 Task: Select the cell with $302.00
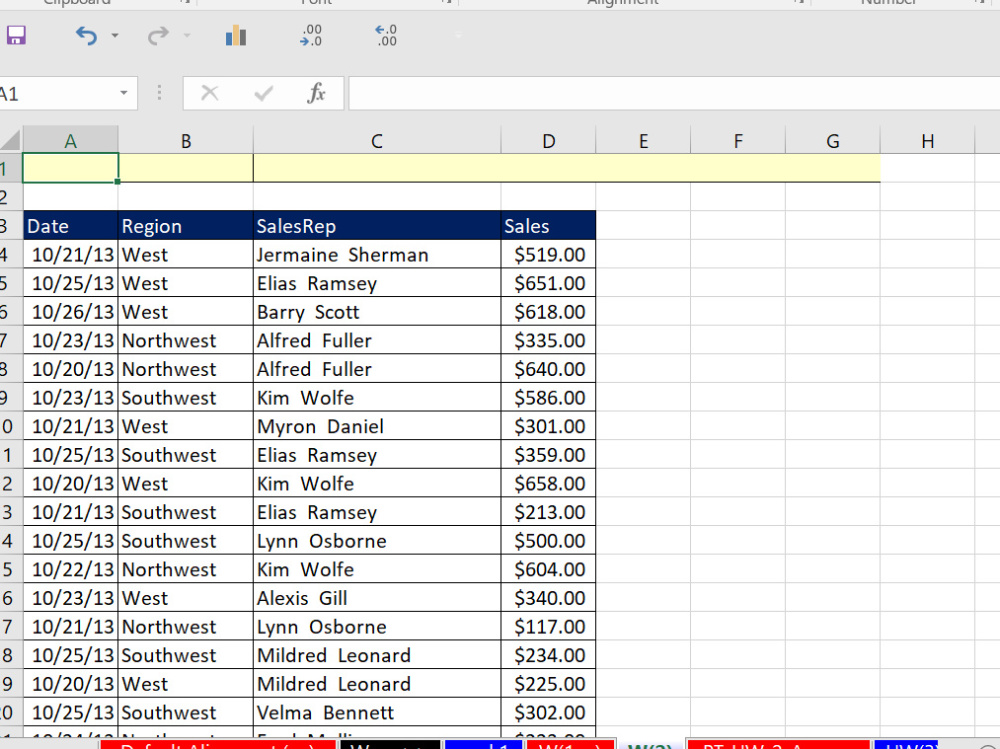click(x=548, y=712)
